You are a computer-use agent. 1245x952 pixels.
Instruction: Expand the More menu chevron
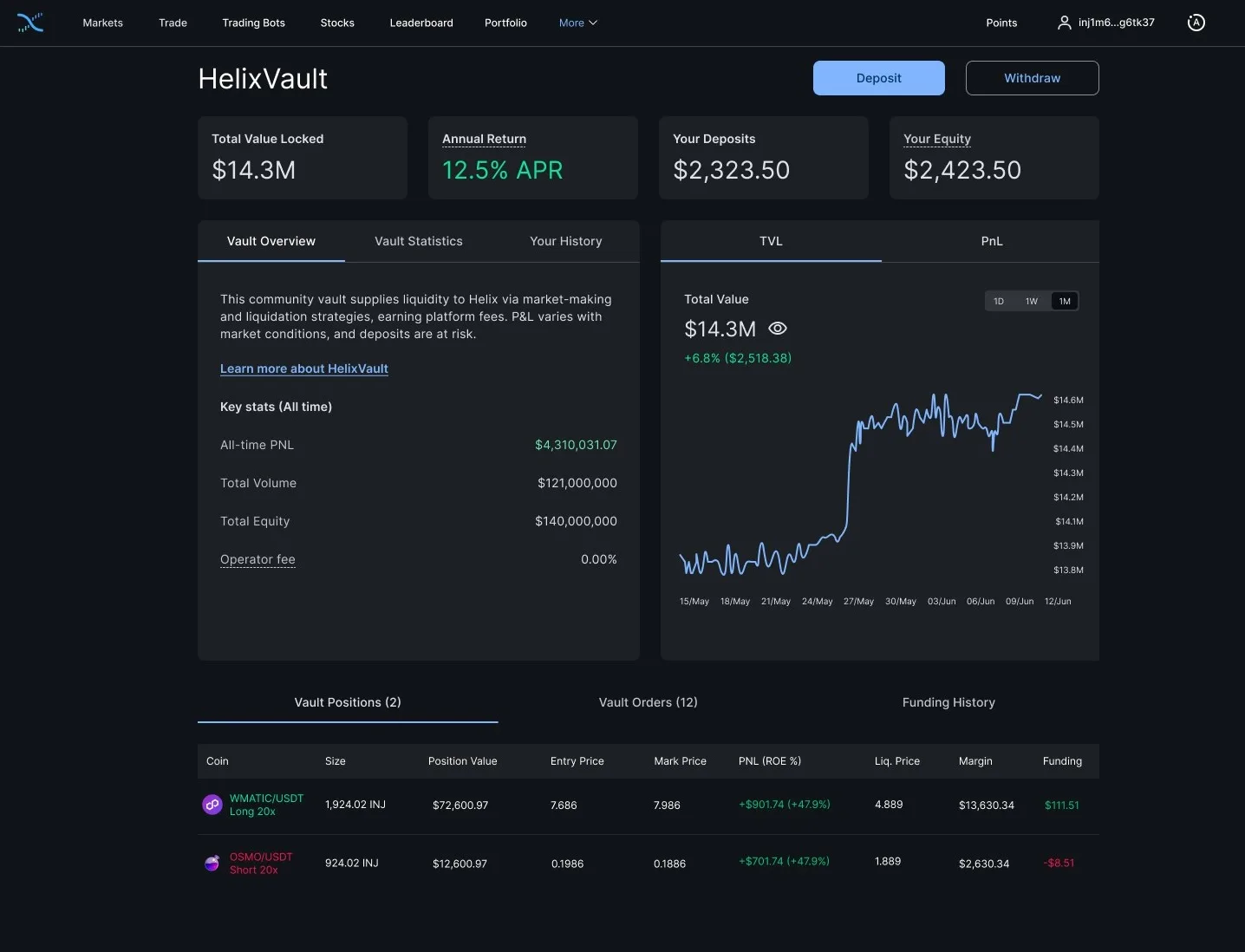593,23
